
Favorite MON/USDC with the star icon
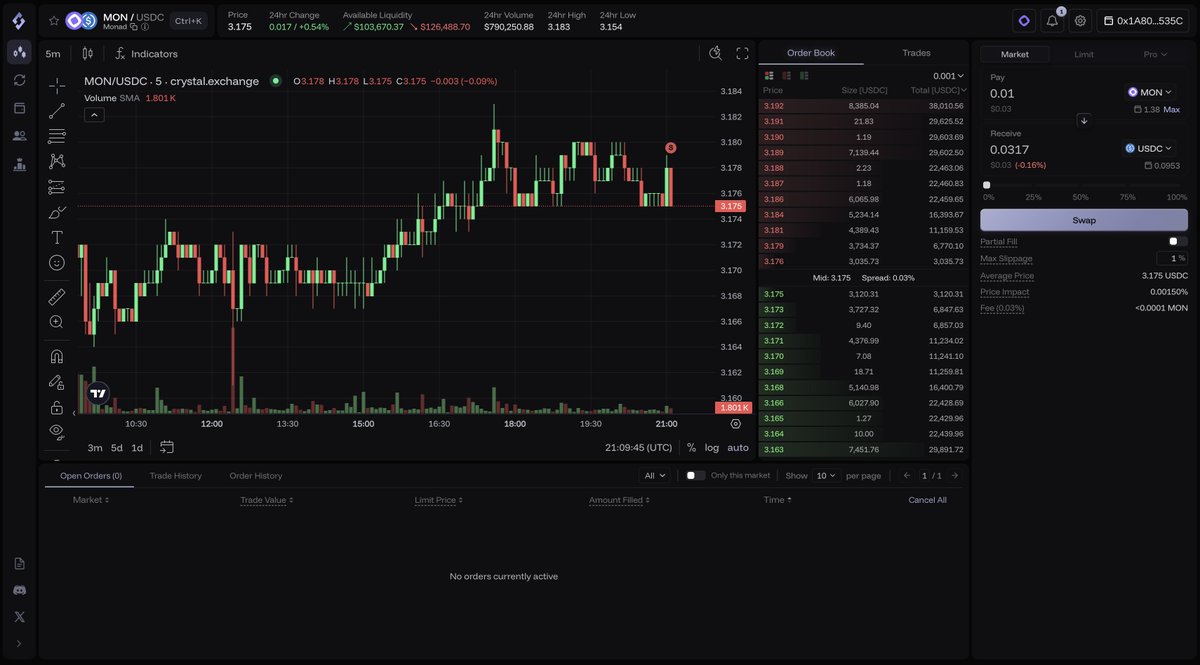click(x=54, y=20)
